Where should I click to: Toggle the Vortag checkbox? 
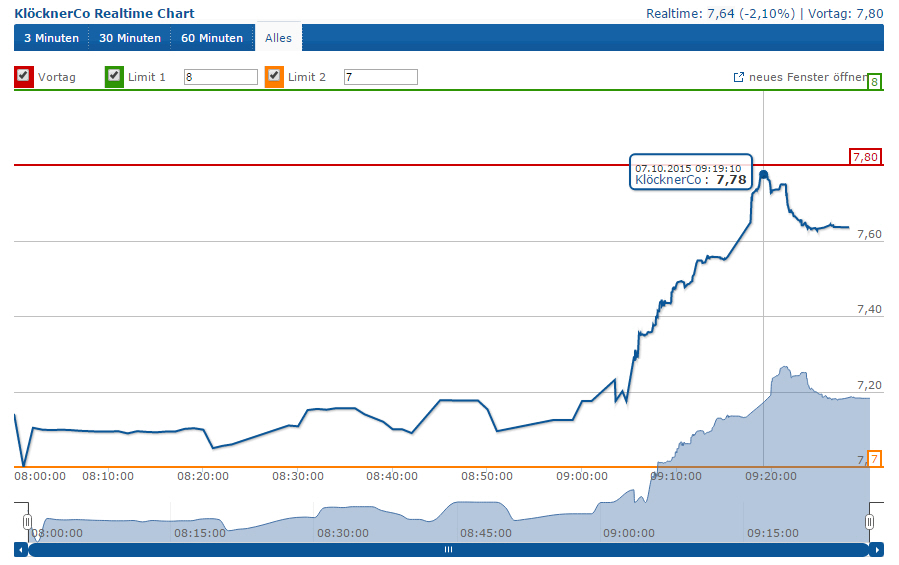[24, 76]
